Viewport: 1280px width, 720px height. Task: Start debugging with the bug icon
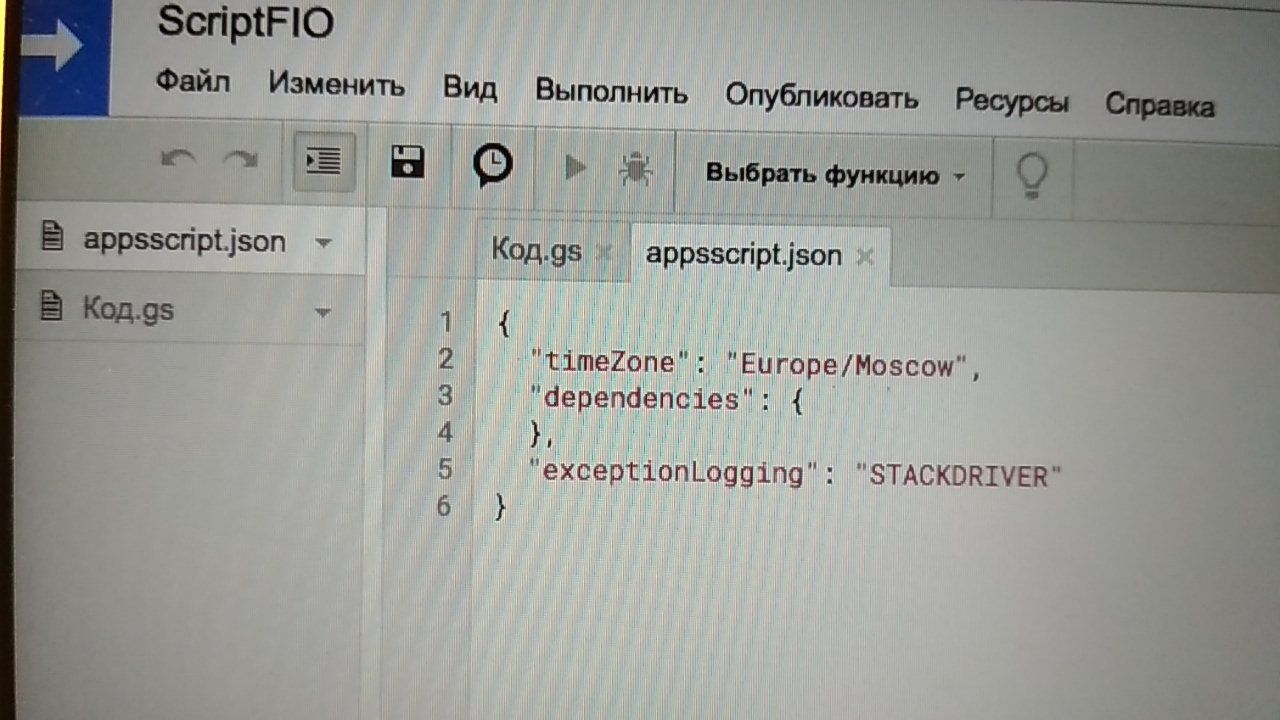(635, 169)
